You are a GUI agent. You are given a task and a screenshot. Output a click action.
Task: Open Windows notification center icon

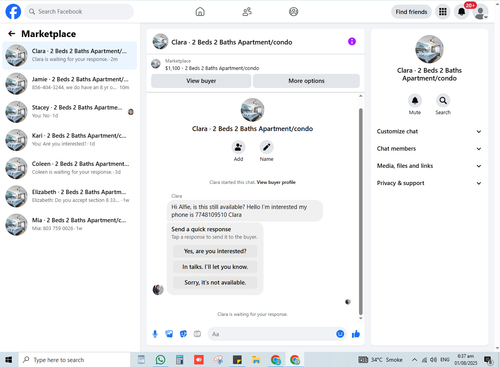click(x=488, y=360)
